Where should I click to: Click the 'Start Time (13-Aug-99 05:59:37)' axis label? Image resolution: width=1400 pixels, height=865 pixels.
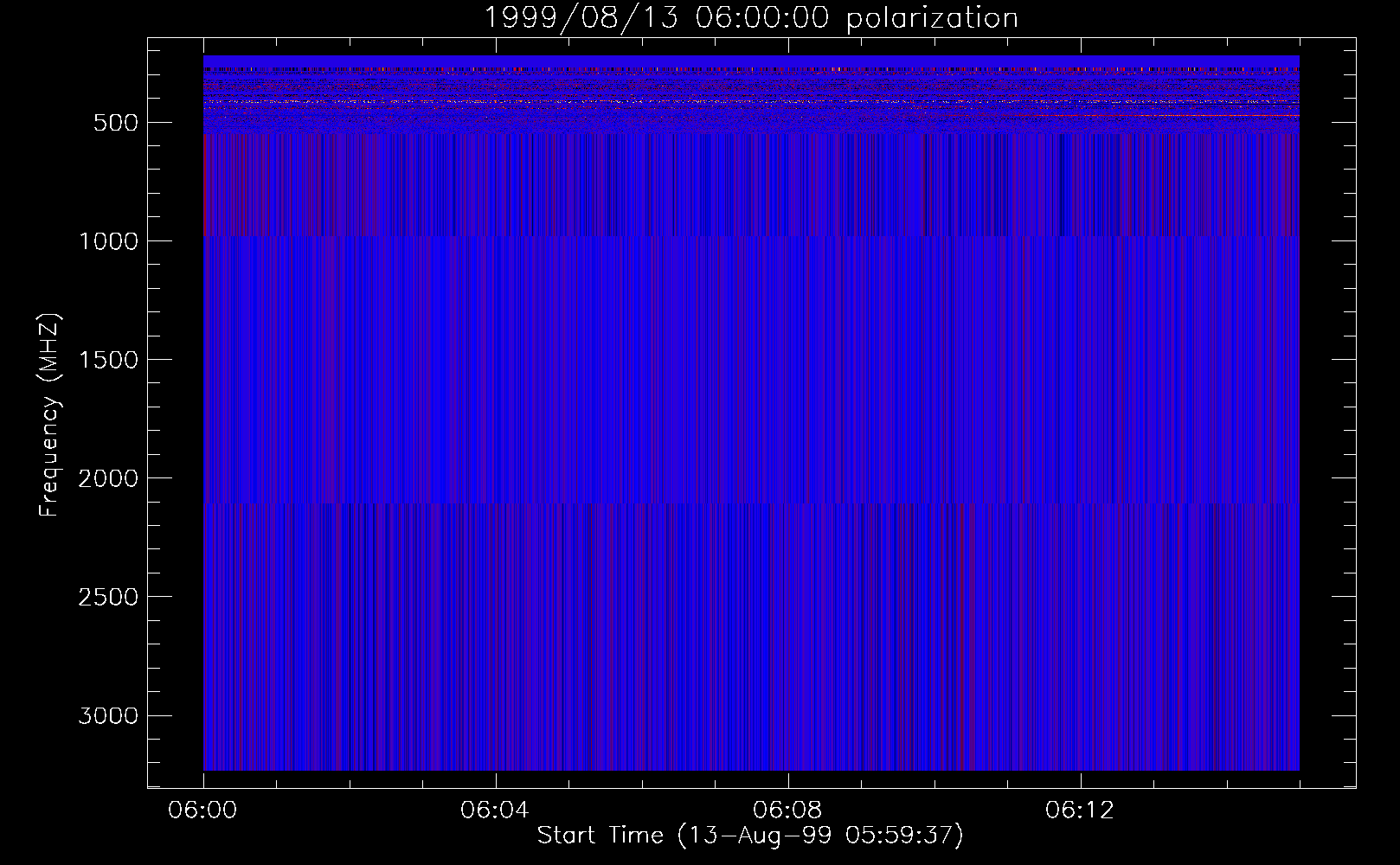click(x=750, y=836)
